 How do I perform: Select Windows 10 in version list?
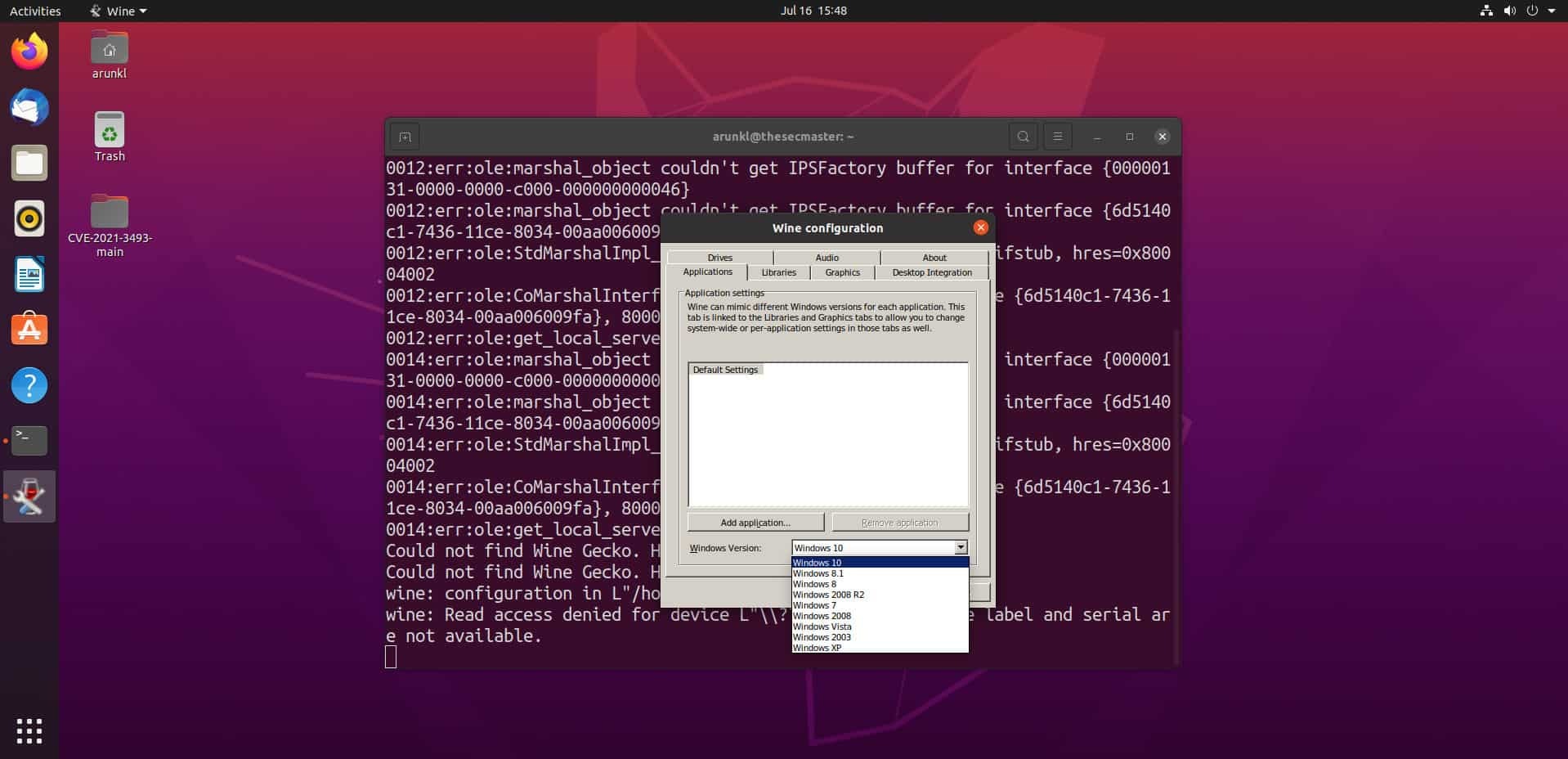click(880, 563)
